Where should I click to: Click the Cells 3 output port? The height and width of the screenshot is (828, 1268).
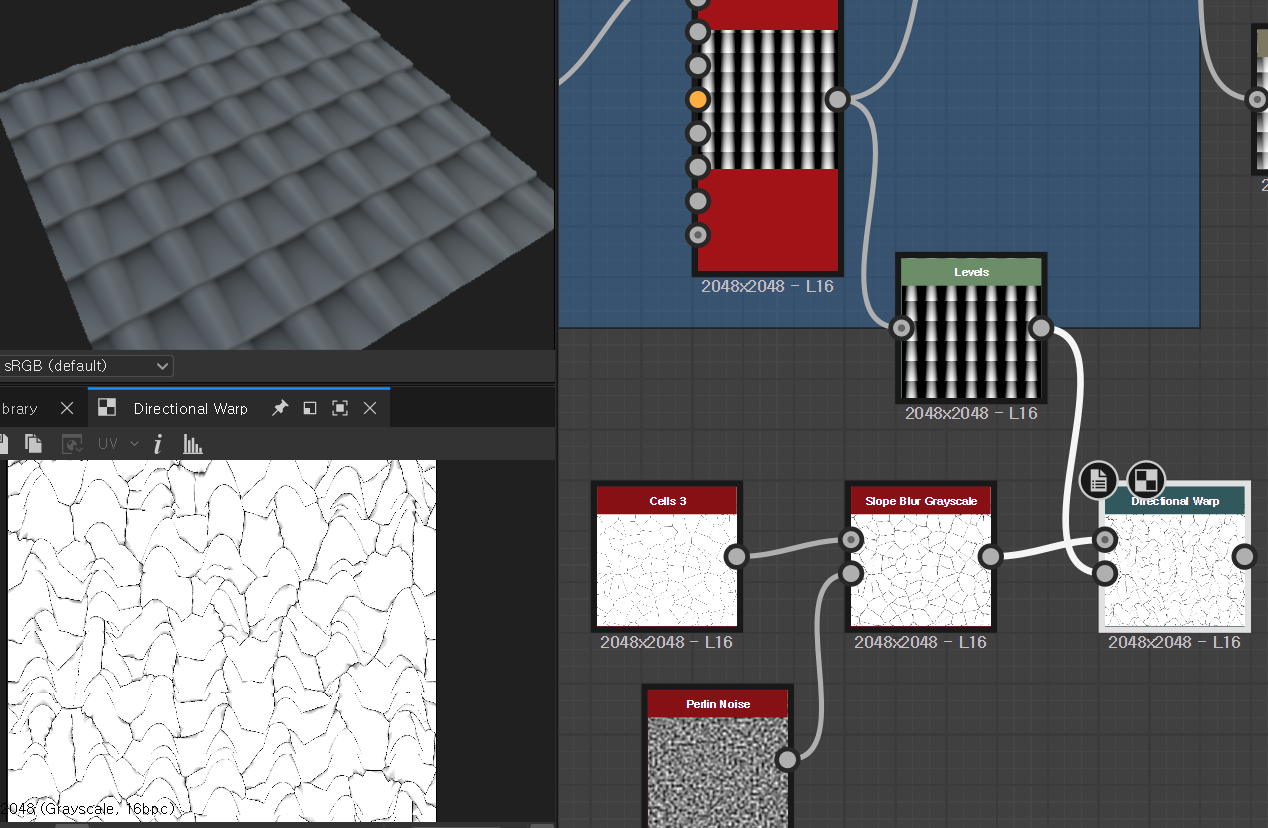click(736, 556)
